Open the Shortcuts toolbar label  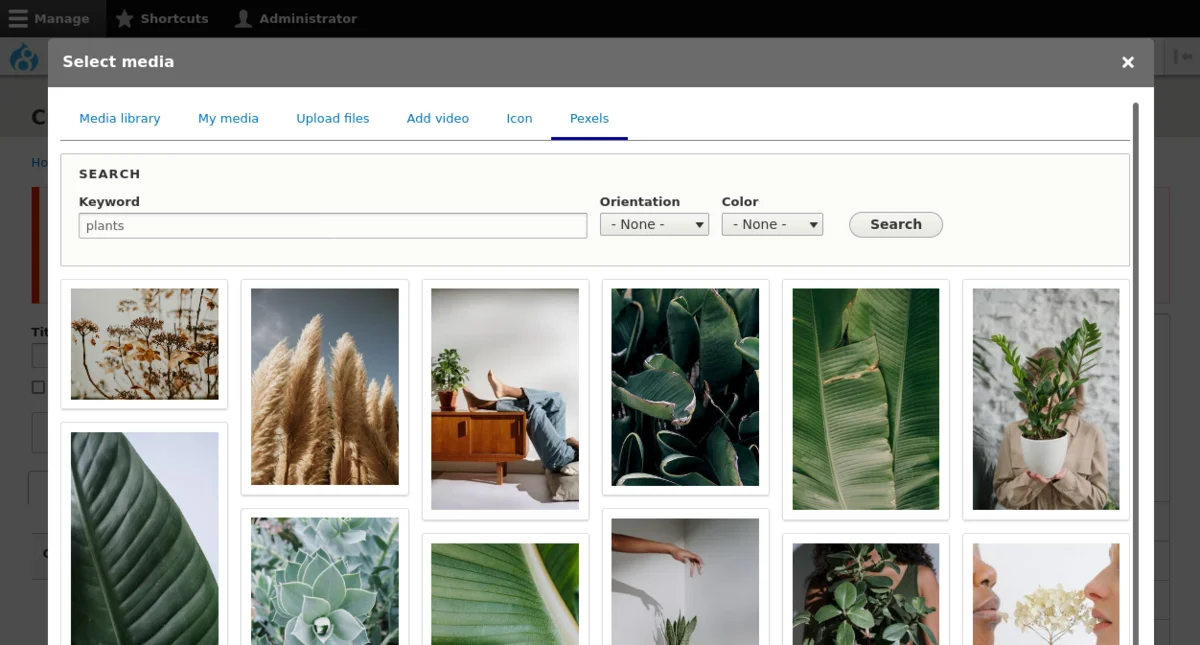pyautogui.click(x=174, y=19)
